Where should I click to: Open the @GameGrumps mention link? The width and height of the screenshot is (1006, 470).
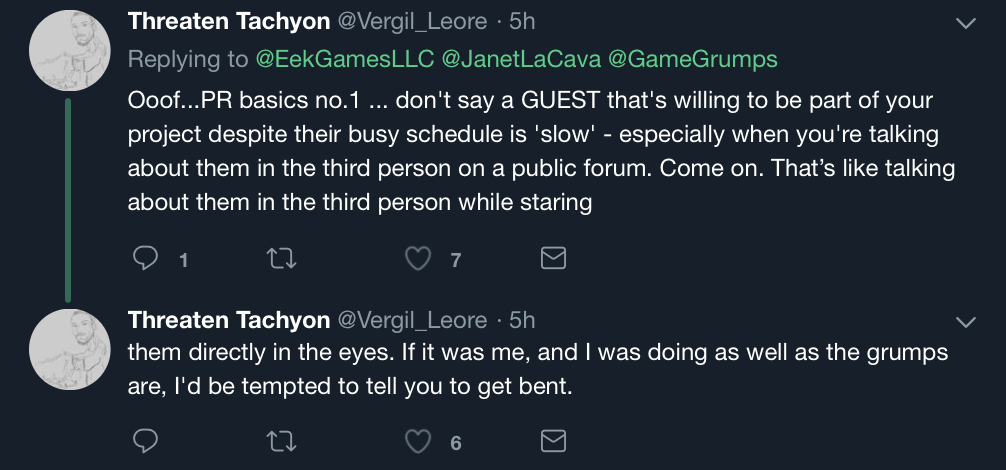[x=692, y=59]
